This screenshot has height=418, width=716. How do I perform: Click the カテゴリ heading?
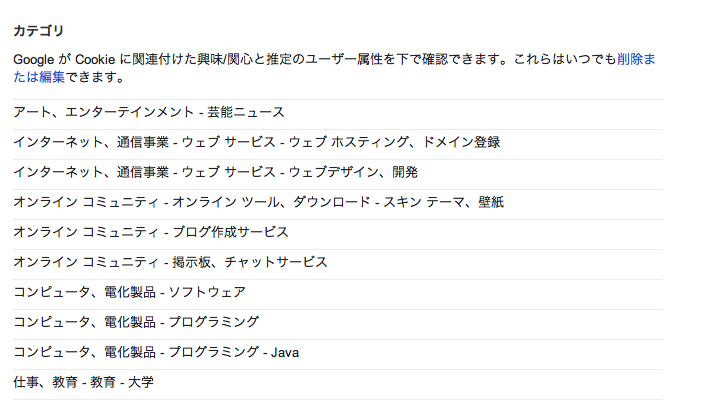pyautogui.click(x=39, y=31)
